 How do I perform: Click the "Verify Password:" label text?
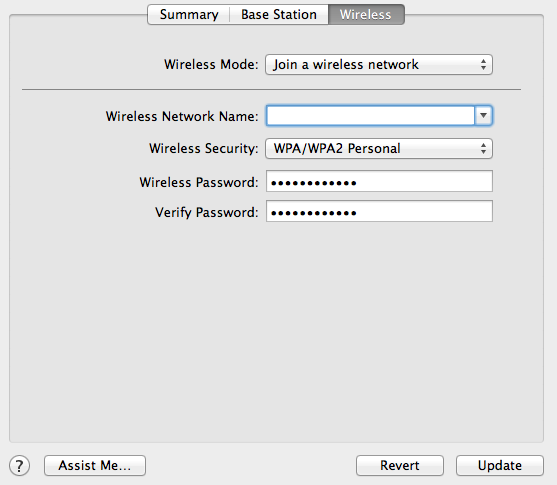pos(207,212)
